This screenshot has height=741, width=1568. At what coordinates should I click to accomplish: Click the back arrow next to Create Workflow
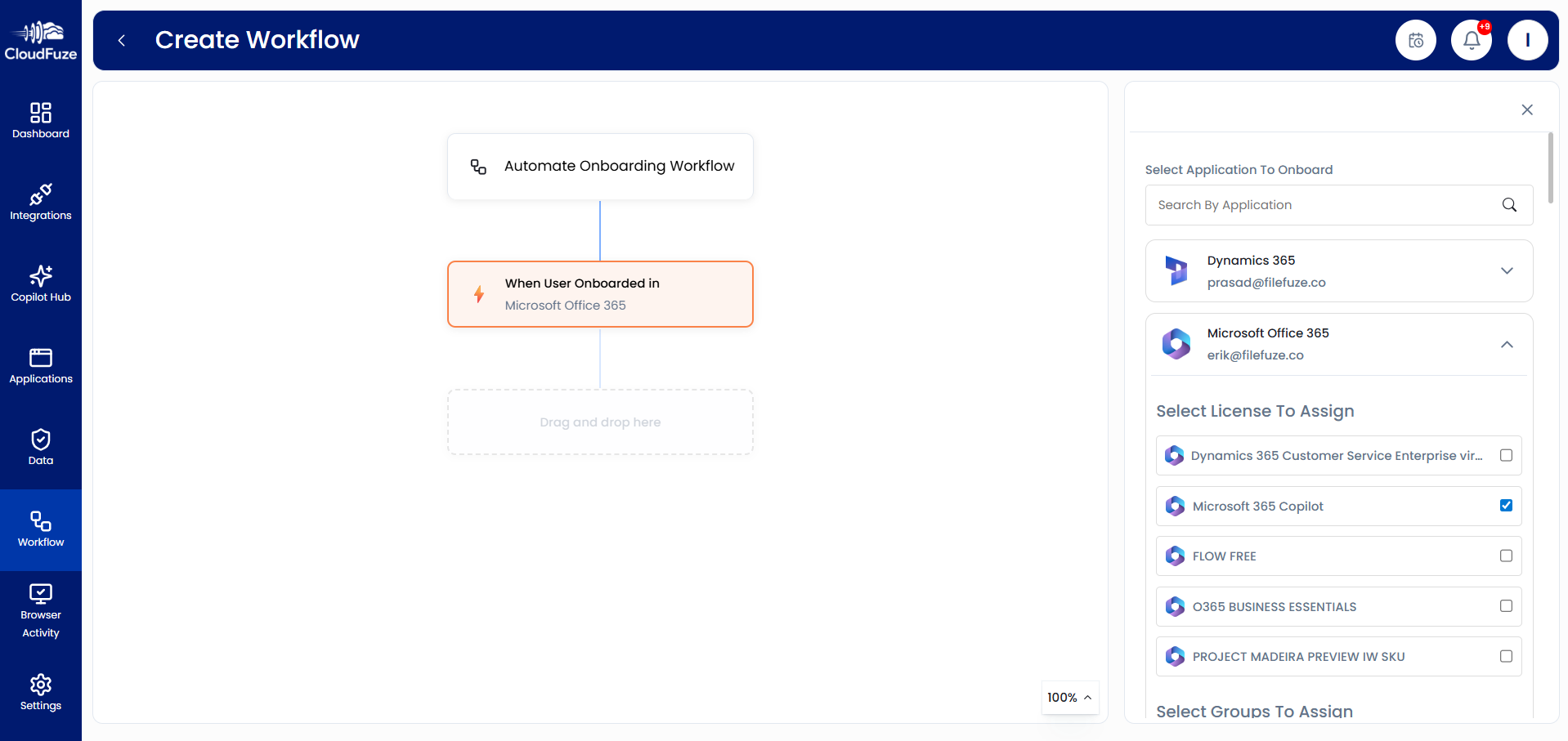coord(121,40)
